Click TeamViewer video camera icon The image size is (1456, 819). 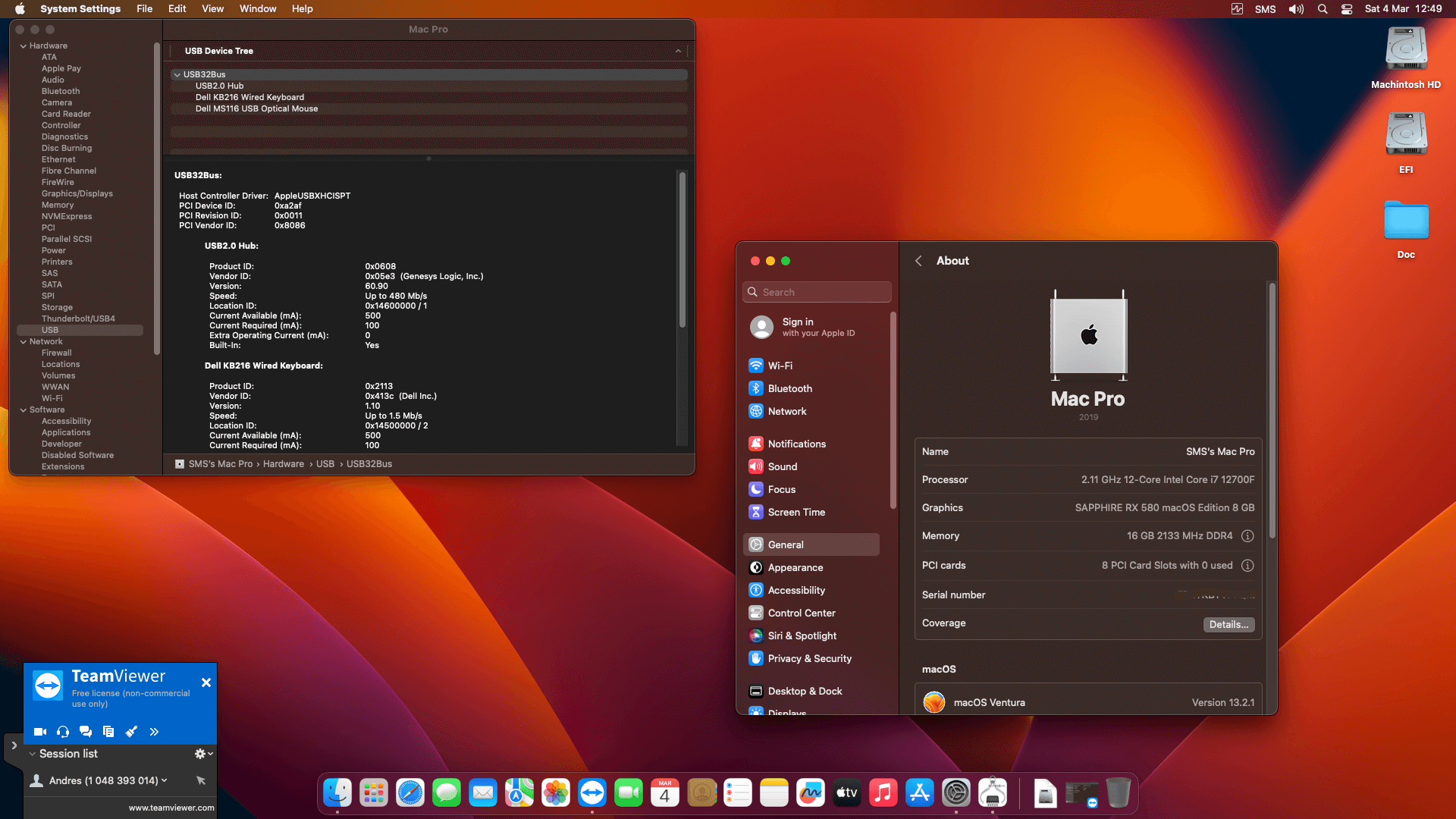(x=40, y=732)
